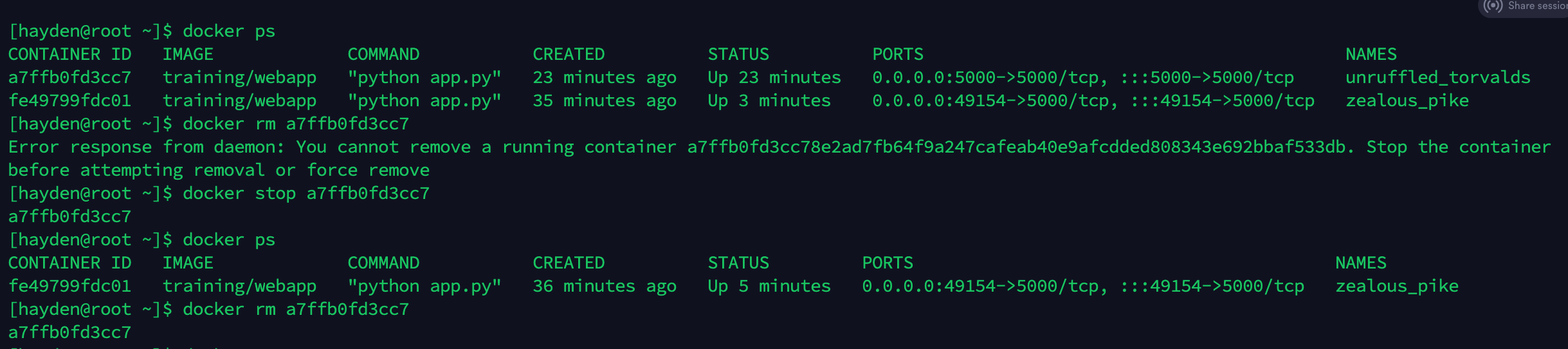Click the 36 minutes ago created value

click(604, 287)
